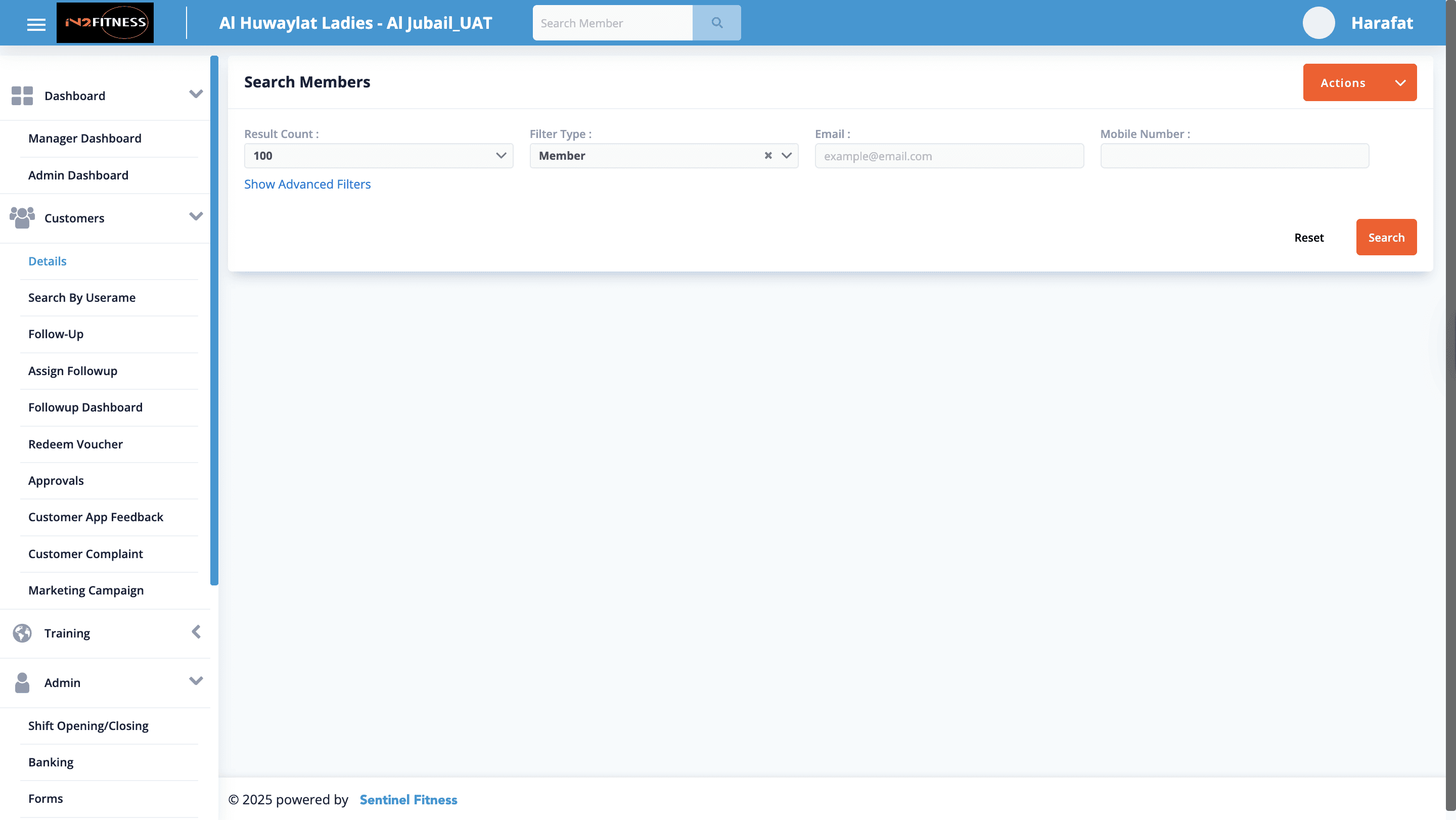Image resolution: width=1456 pixels, height=820 pixels.
Task: Click the user avatar circle
Action: [1318, 23]
